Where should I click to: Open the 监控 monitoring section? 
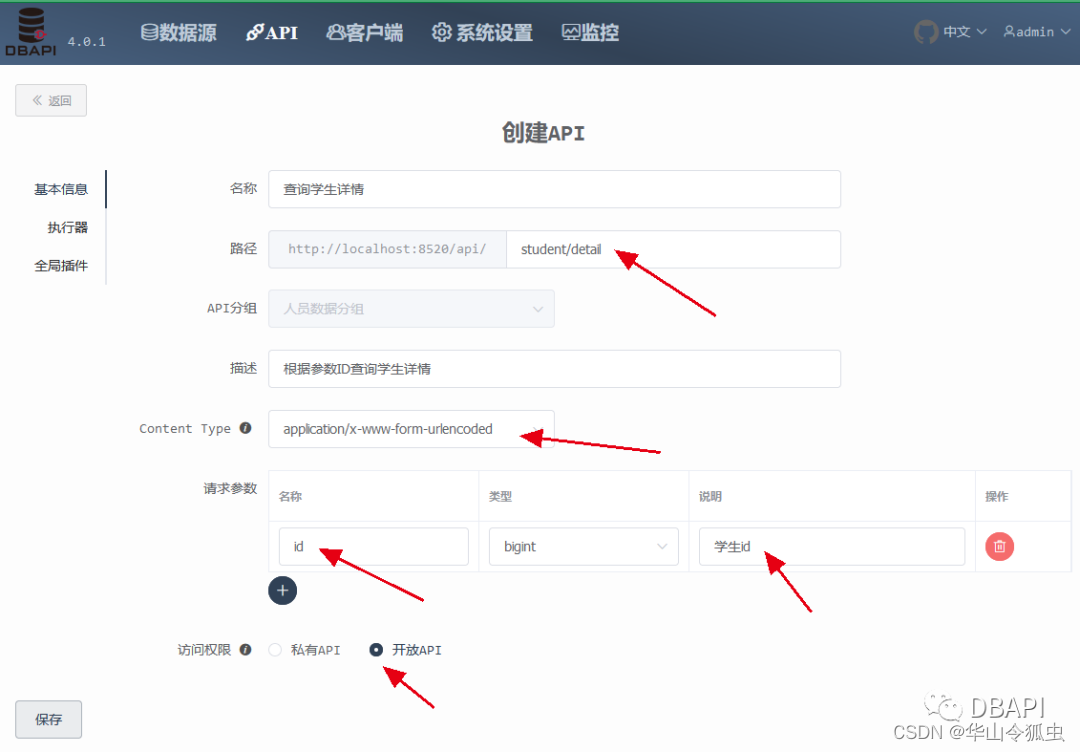[x=589, y=31]
